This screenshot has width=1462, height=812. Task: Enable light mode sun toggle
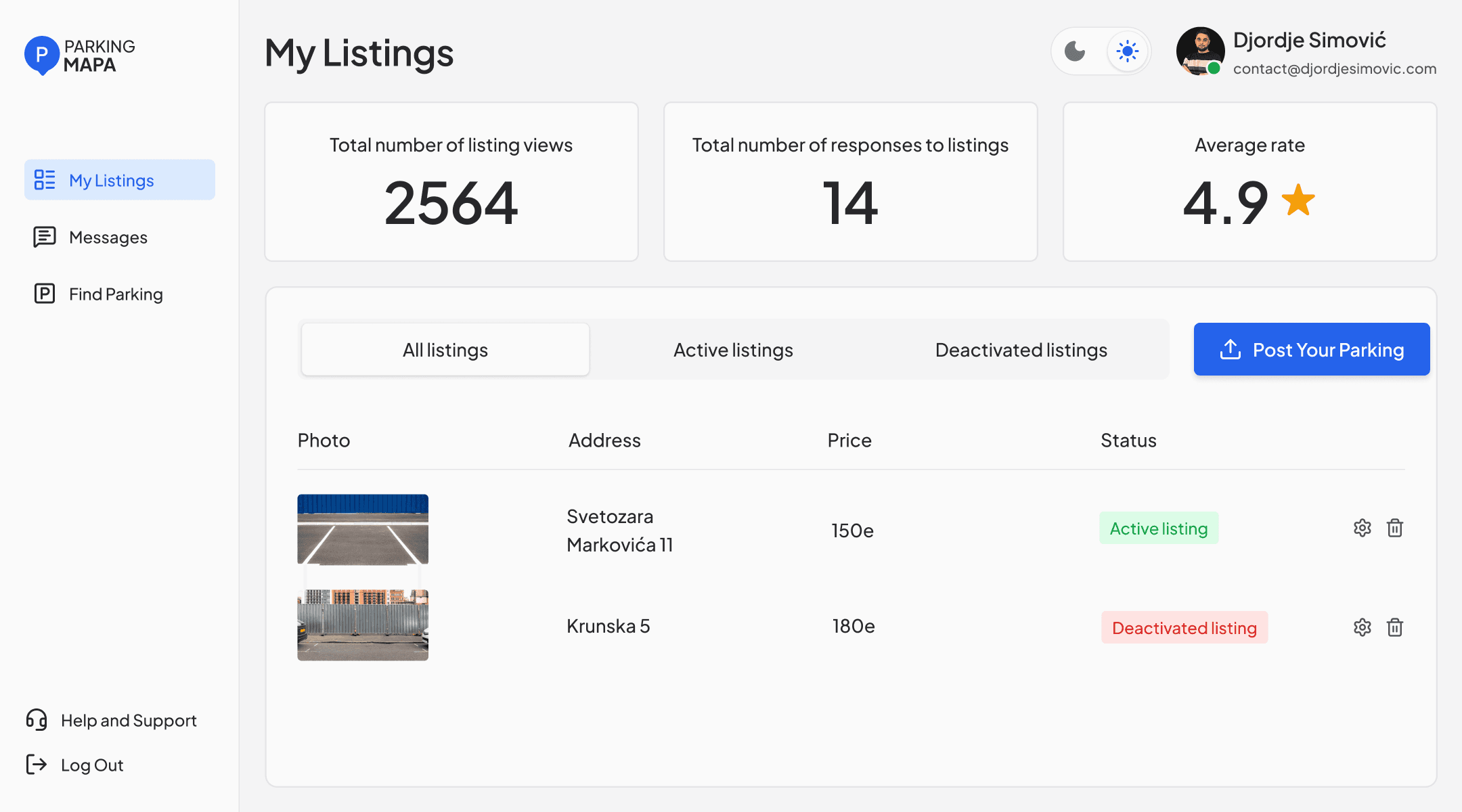1127,51
